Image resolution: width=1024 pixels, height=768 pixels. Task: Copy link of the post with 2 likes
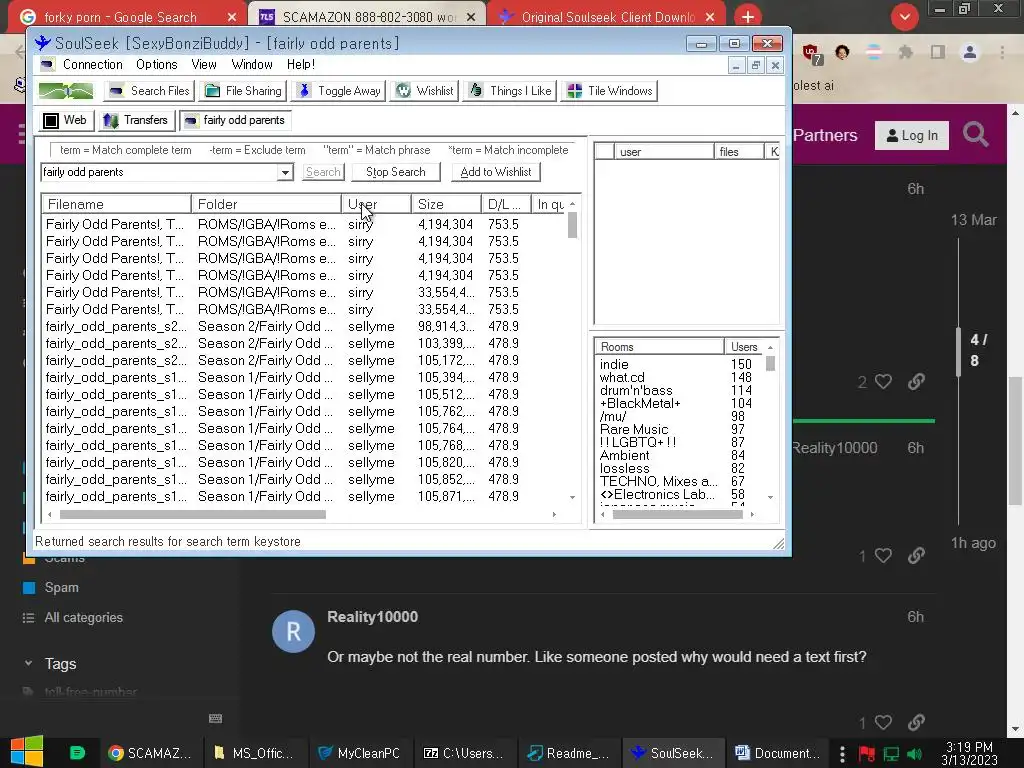coord(916,381)
